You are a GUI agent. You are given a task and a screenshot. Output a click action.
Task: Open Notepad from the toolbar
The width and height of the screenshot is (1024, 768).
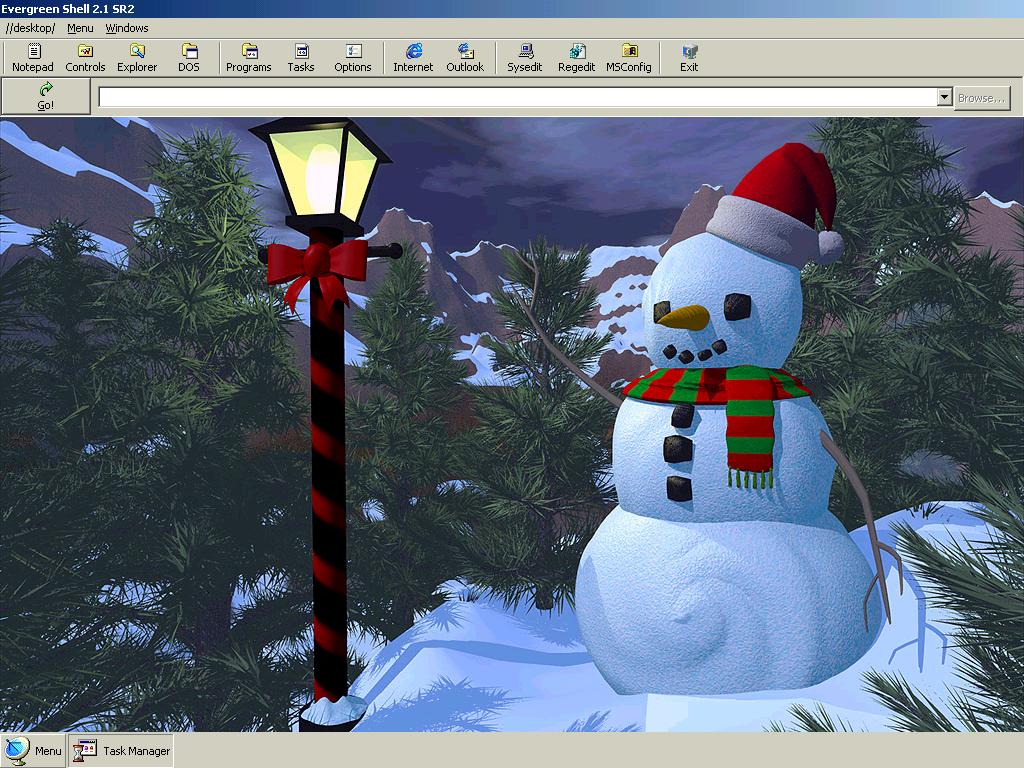[x=33, y=58]
